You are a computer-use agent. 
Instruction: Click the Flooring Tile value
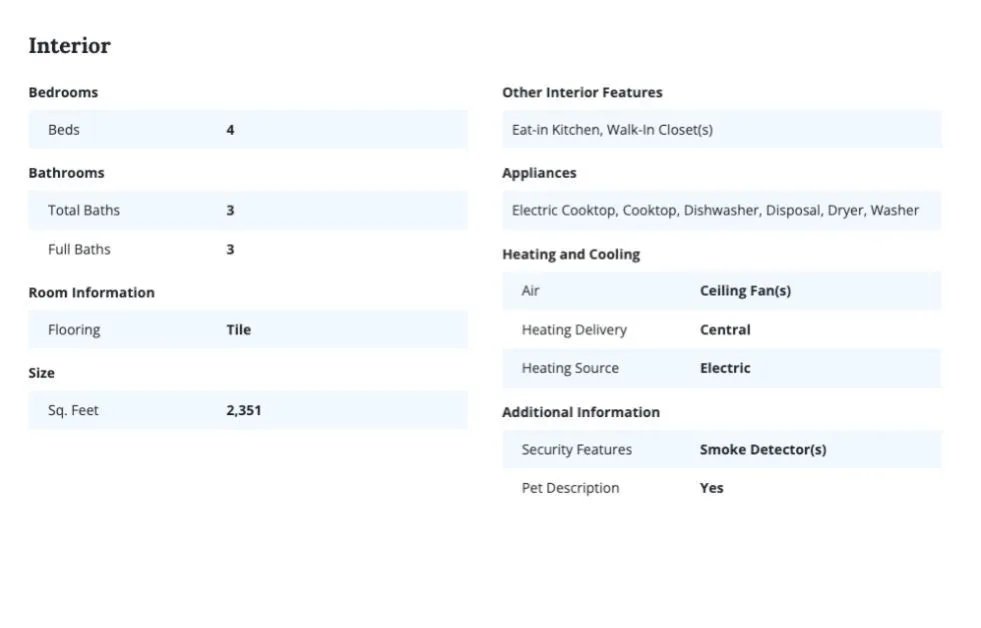(238, 330)
